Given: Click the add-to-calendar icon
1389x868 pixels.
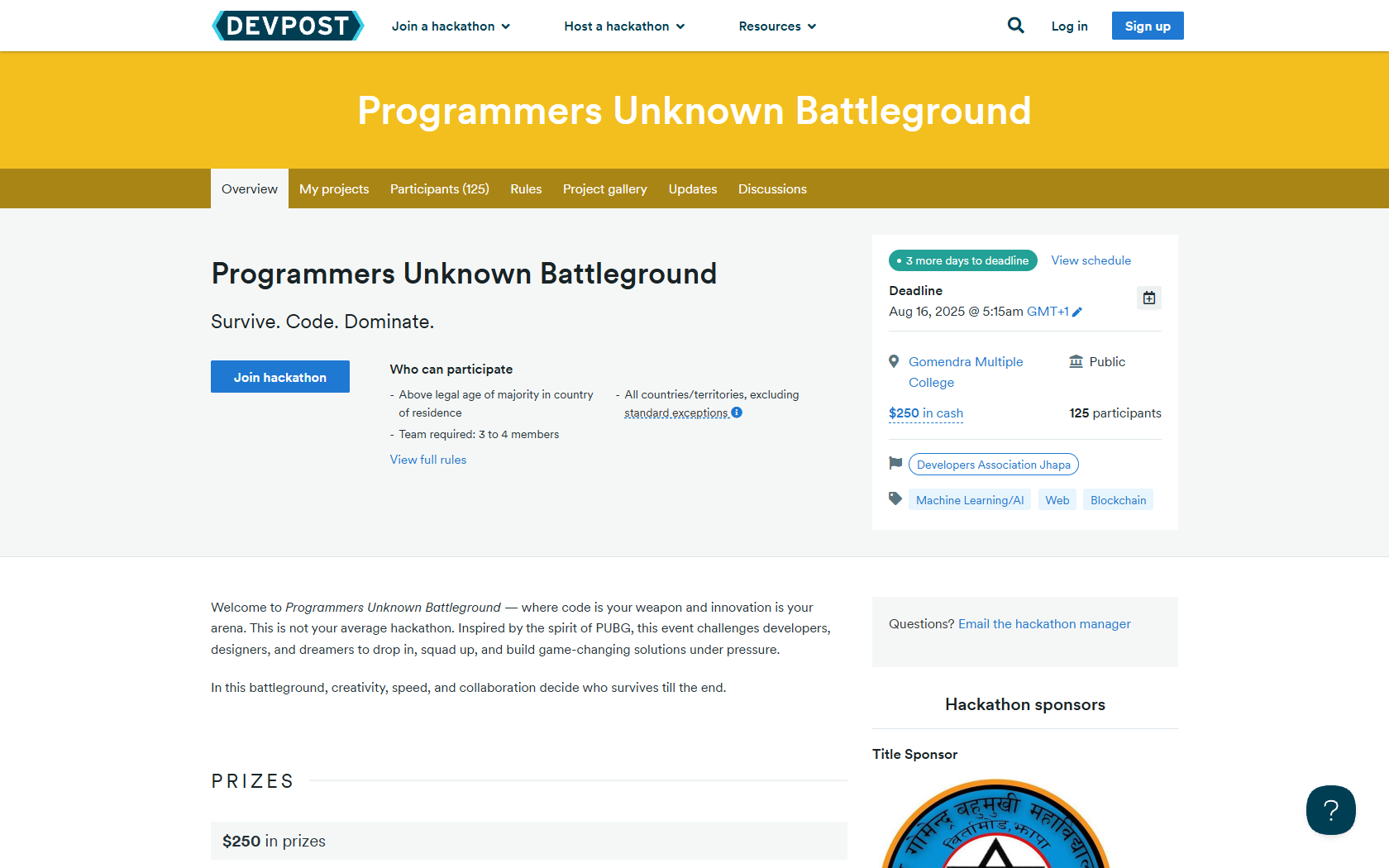Looking at the screenshot, I should point(1148,298).
